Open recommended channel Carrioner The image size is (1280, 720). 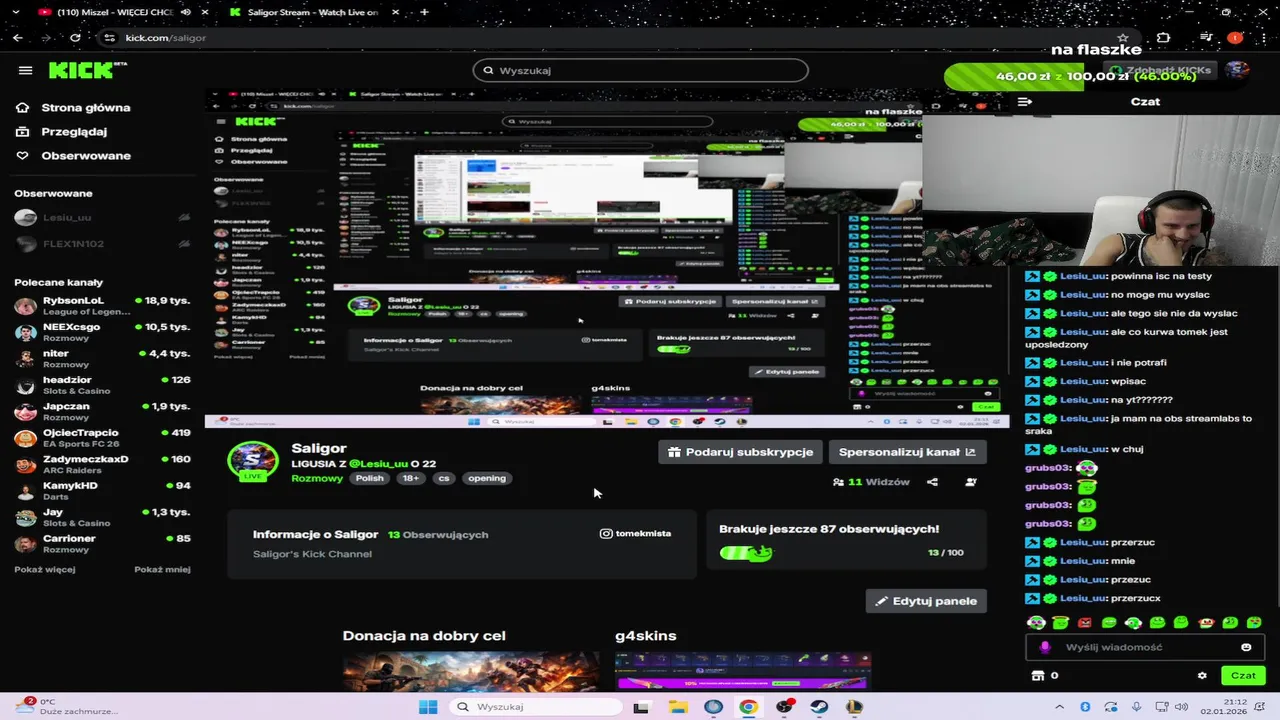point(102,543)
